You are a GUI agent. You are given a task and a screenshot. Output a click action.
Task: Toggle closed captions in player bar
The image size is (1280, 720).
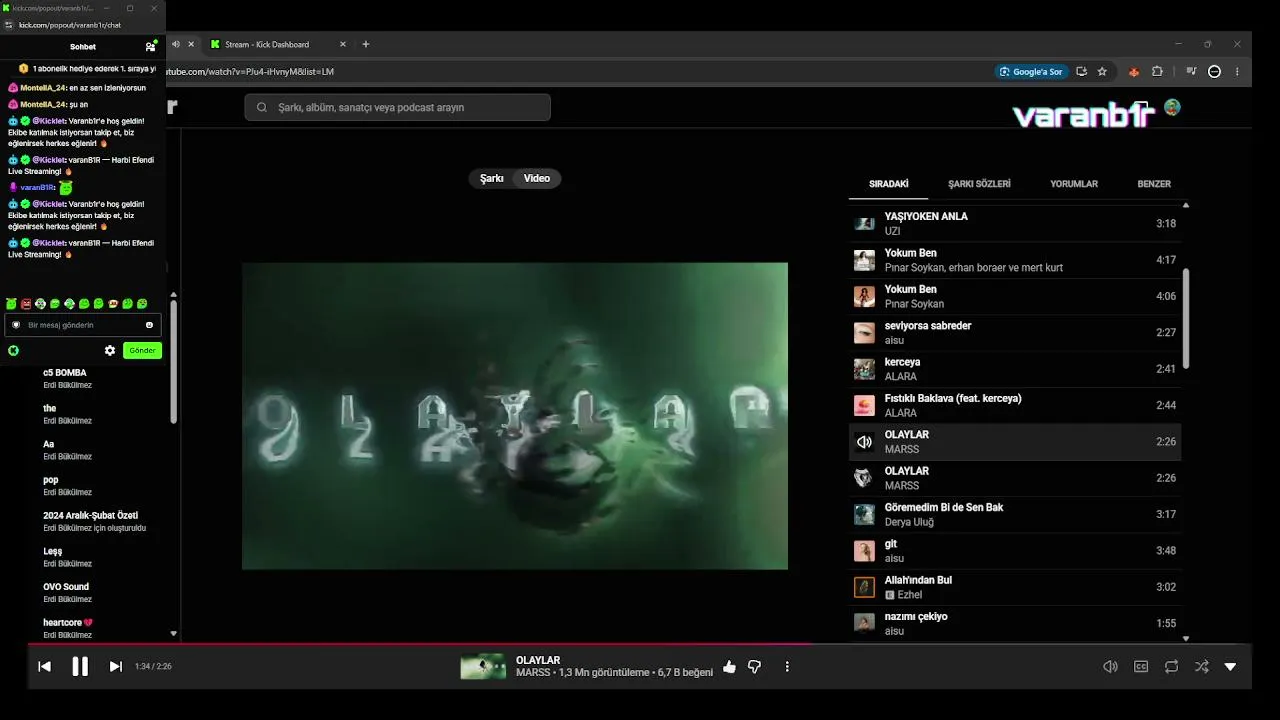(x=1141, y=667)
